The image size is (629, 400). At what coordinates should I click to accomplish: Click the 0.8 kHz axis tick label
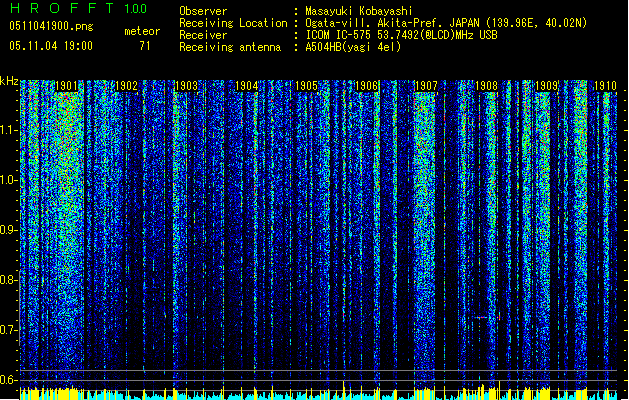coord(9,280)
